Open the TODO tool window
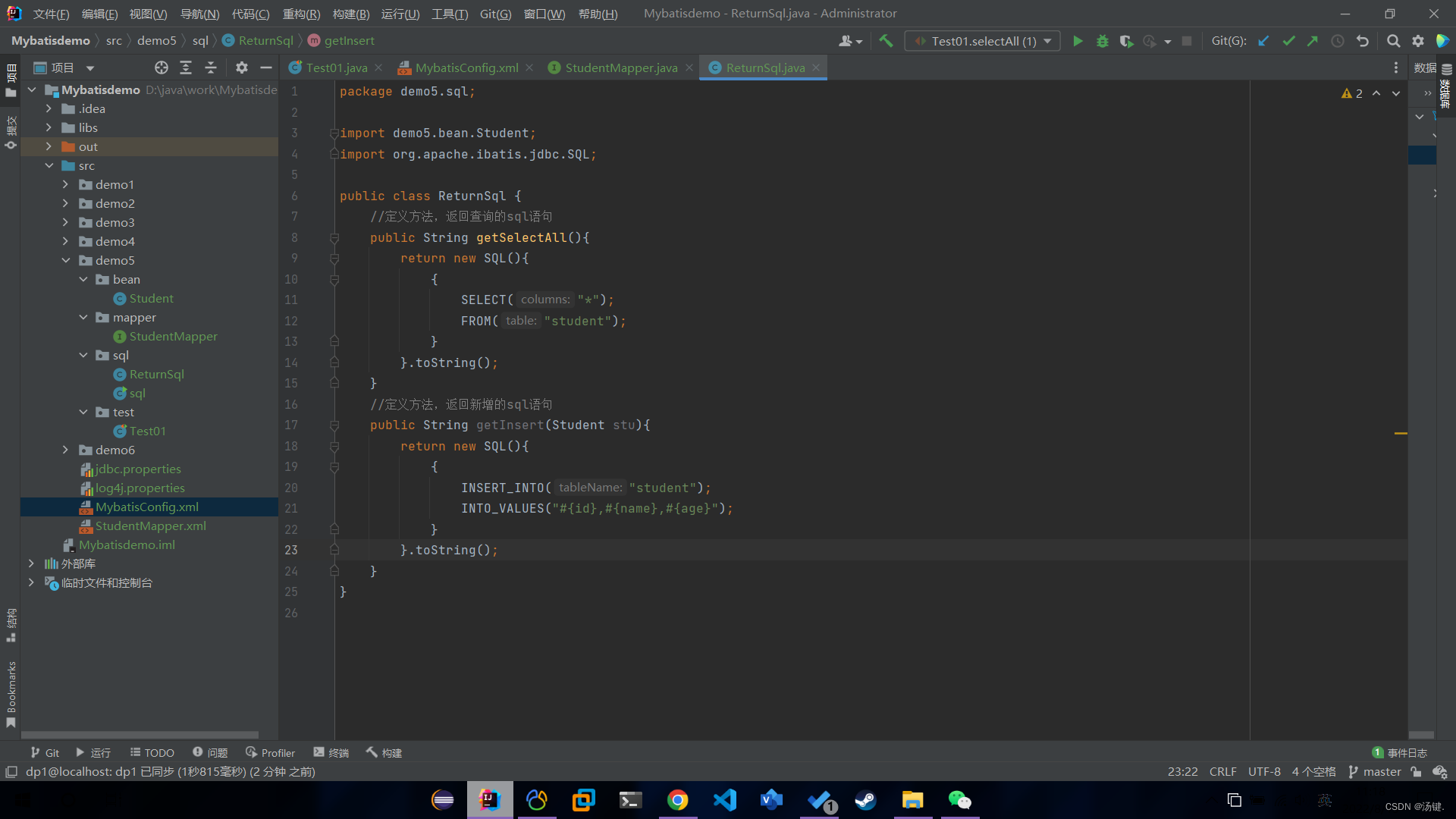Viewport: 1456px width, 819px height. coord(152,752)
